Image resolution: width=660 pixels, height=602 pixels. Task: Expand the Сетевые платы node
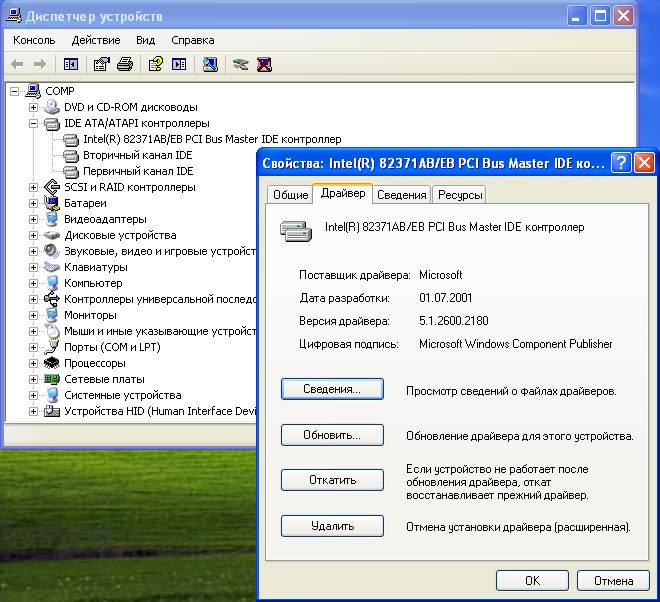tap(33, 379)
